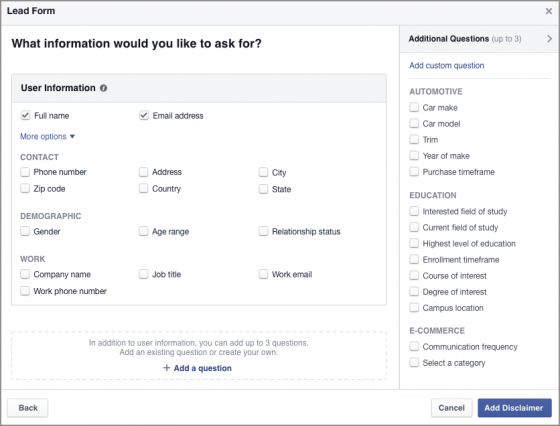Click the Add Disclaimer button
Image resolution: width=560 pixels, height=426 pixels.
point(514,408)
